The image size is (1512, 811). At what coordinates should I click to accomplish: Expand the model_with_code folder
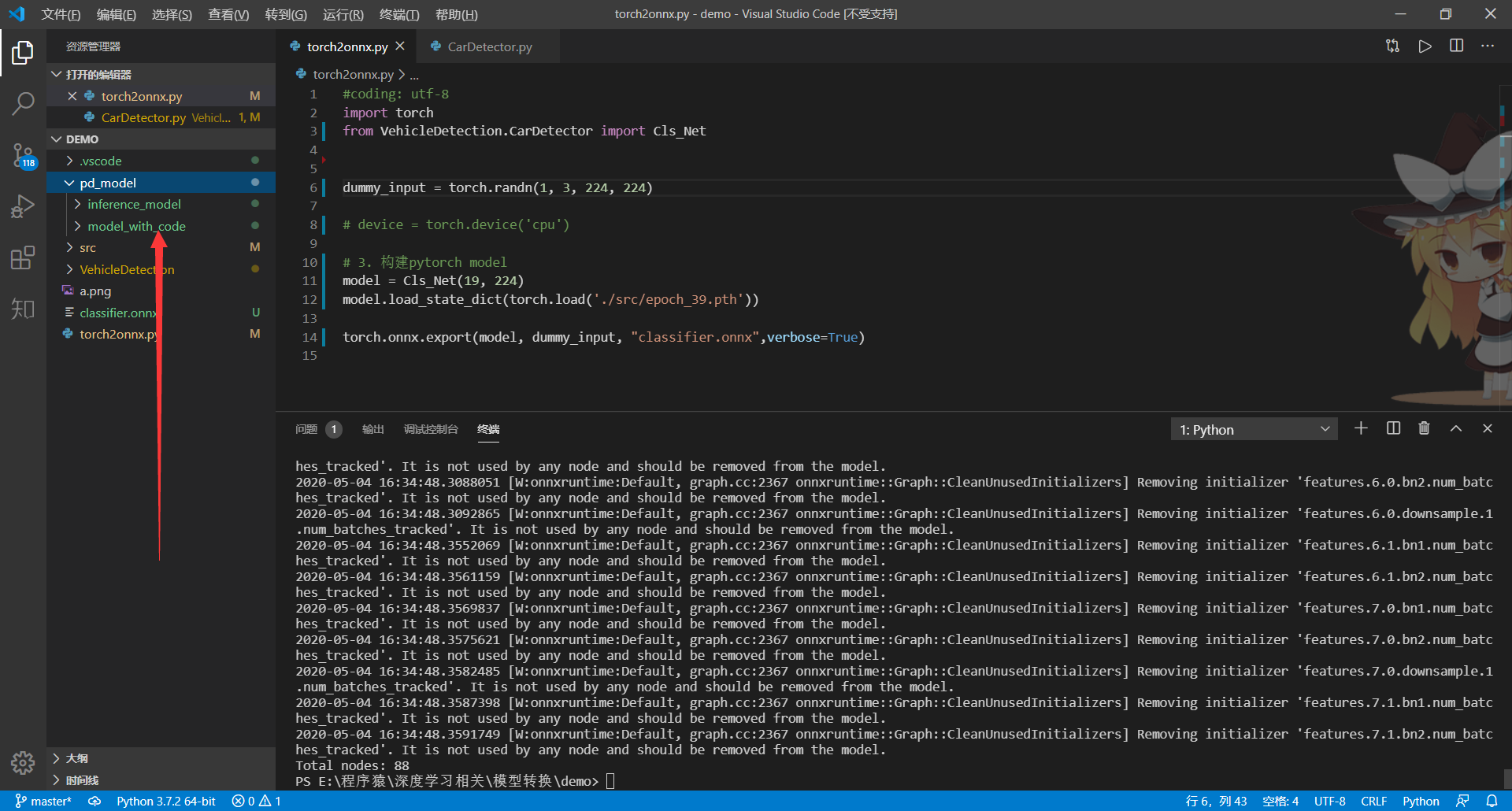click(x=161, y=226)
